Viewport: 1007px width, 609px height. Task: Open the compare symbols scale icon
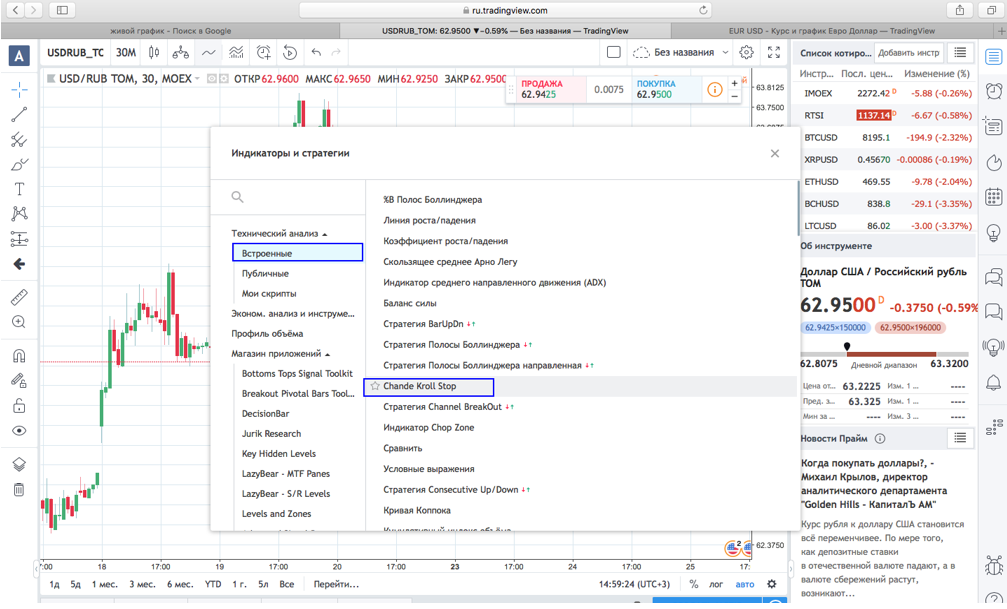click(180, 53)
